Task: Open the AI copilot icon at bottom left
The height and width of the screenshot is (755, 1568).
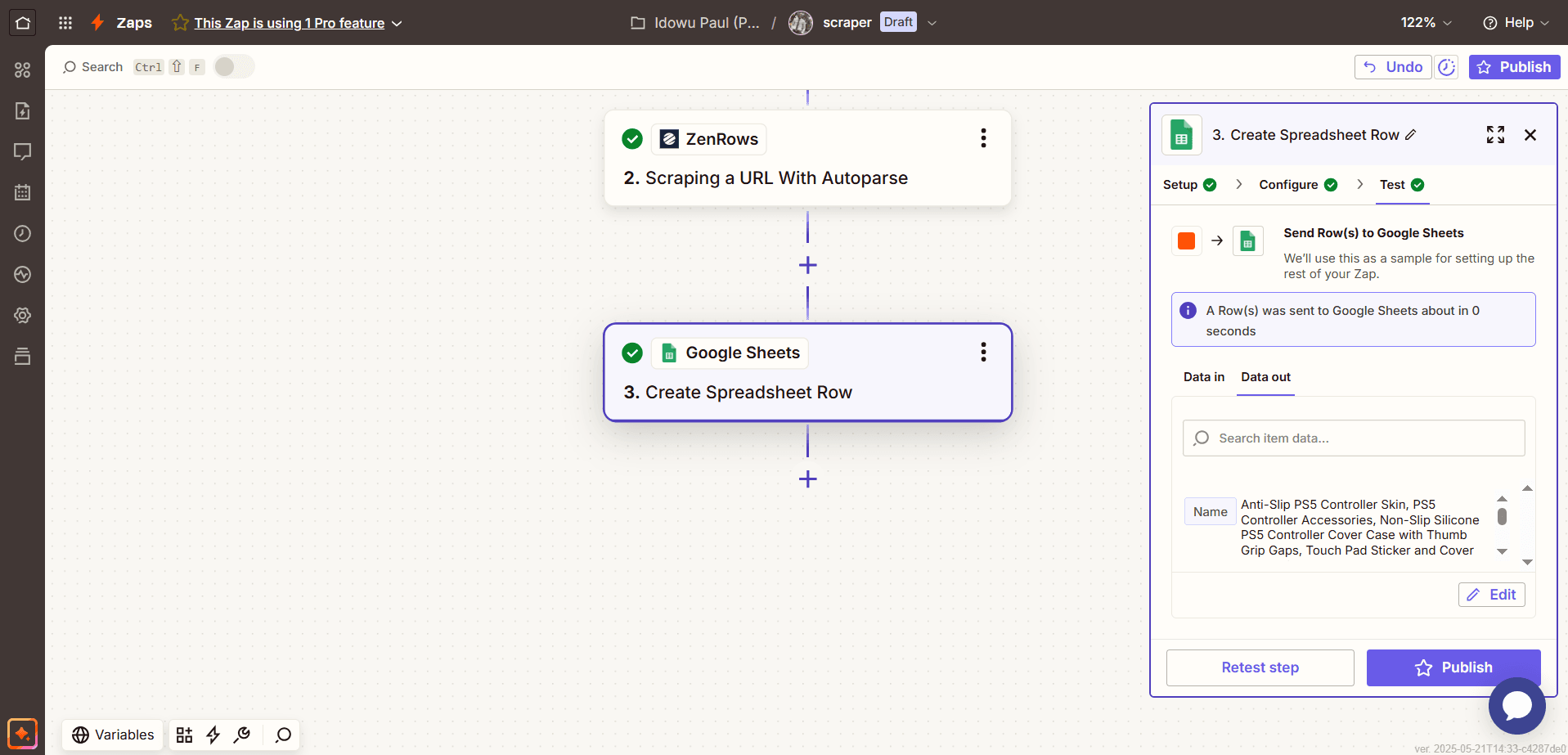Action: point(22,733)
